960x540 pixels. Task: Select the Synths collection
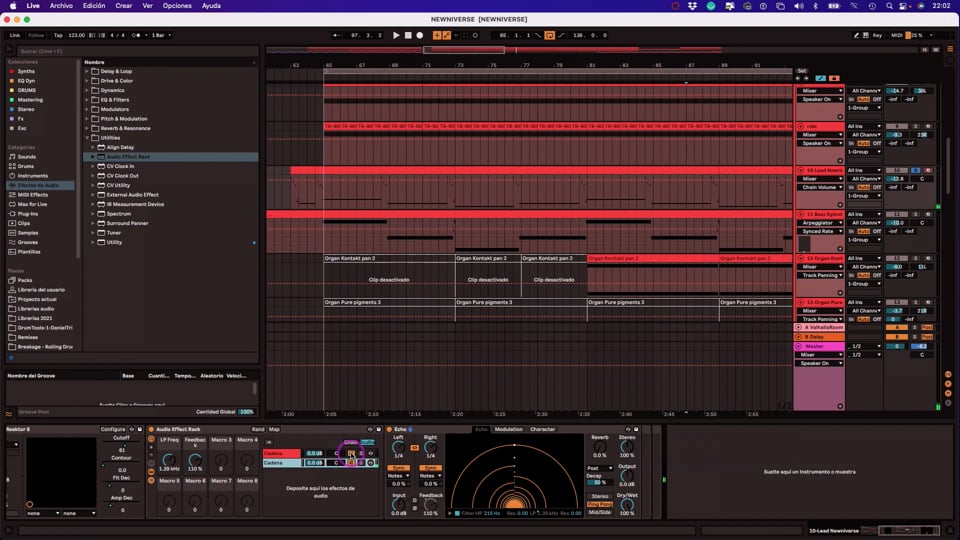coord(26,71)
